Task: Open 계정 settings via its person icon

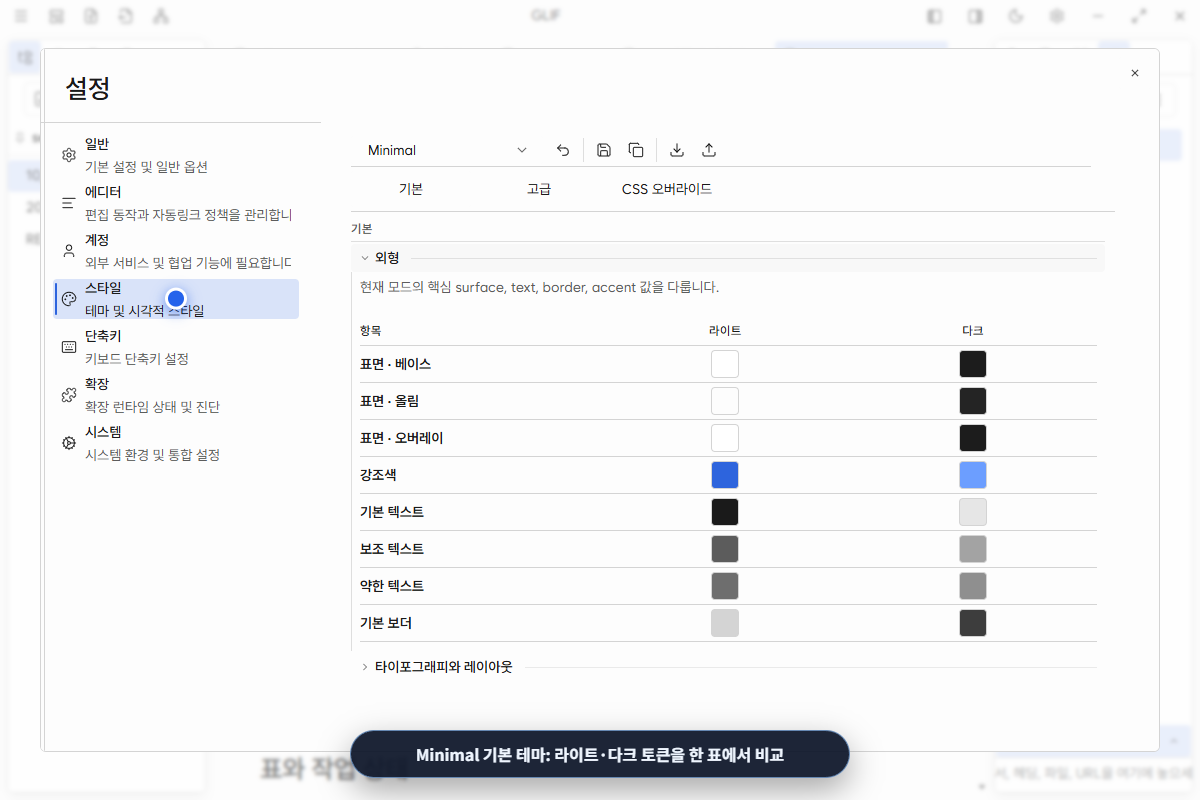Action: click(x=69, y=251)
